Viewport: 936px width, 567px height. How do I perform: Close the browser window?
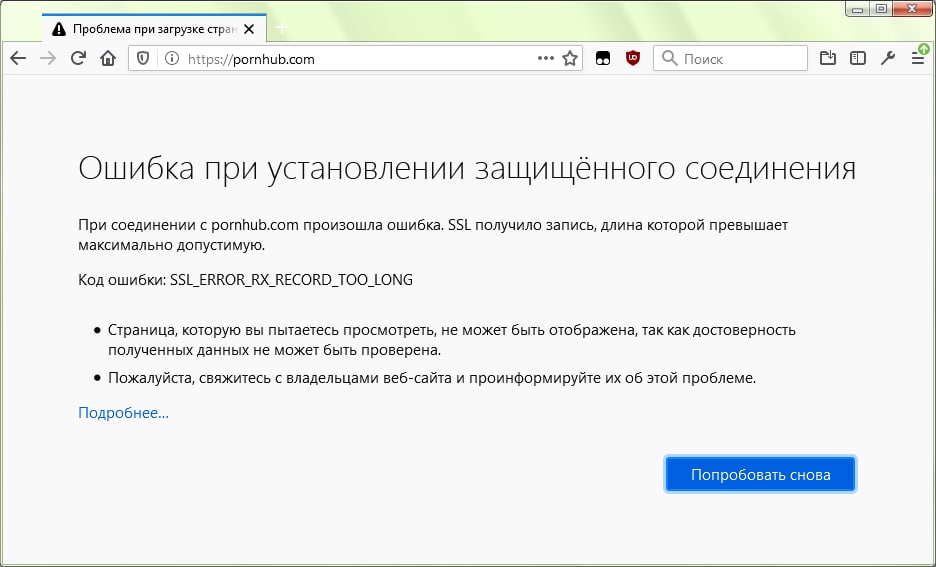coord(912,8)
